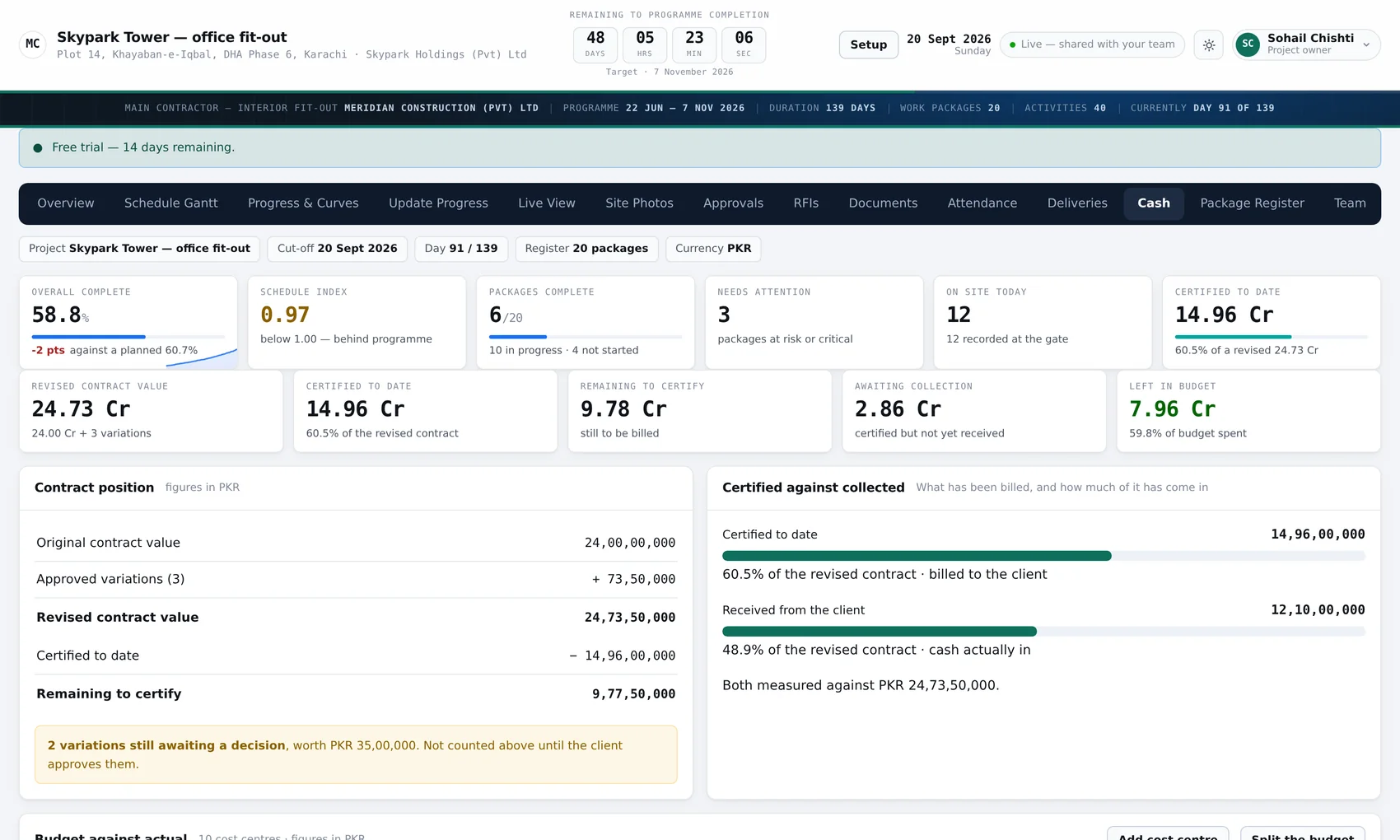1400x840 pixels.
Task: Open the Setup button
Action: (x=869, y=44)
